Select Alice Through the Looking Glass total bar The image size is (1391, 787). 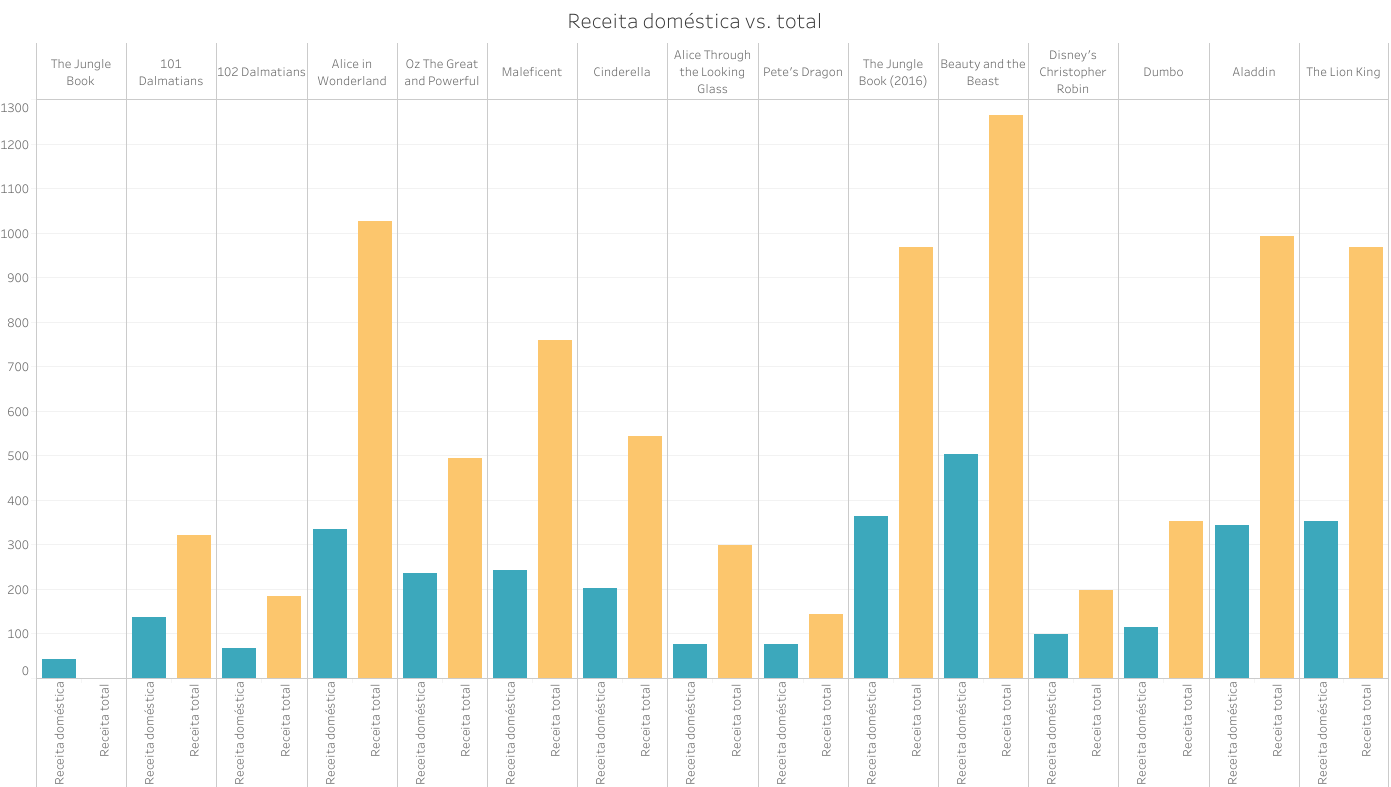pos(735,611)
